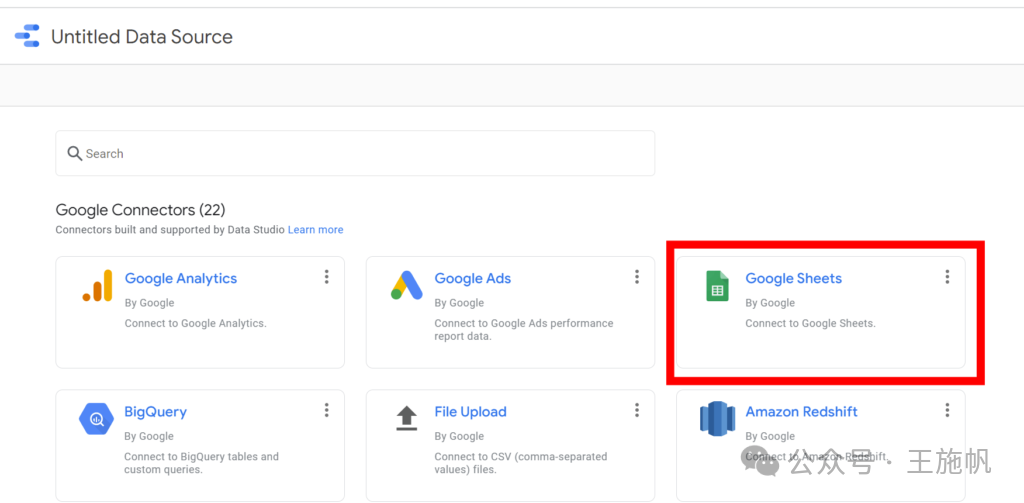
Task: Click 'Connect to Google Analytics.' description
Action: pyautogui.click(x=196, y=323)
